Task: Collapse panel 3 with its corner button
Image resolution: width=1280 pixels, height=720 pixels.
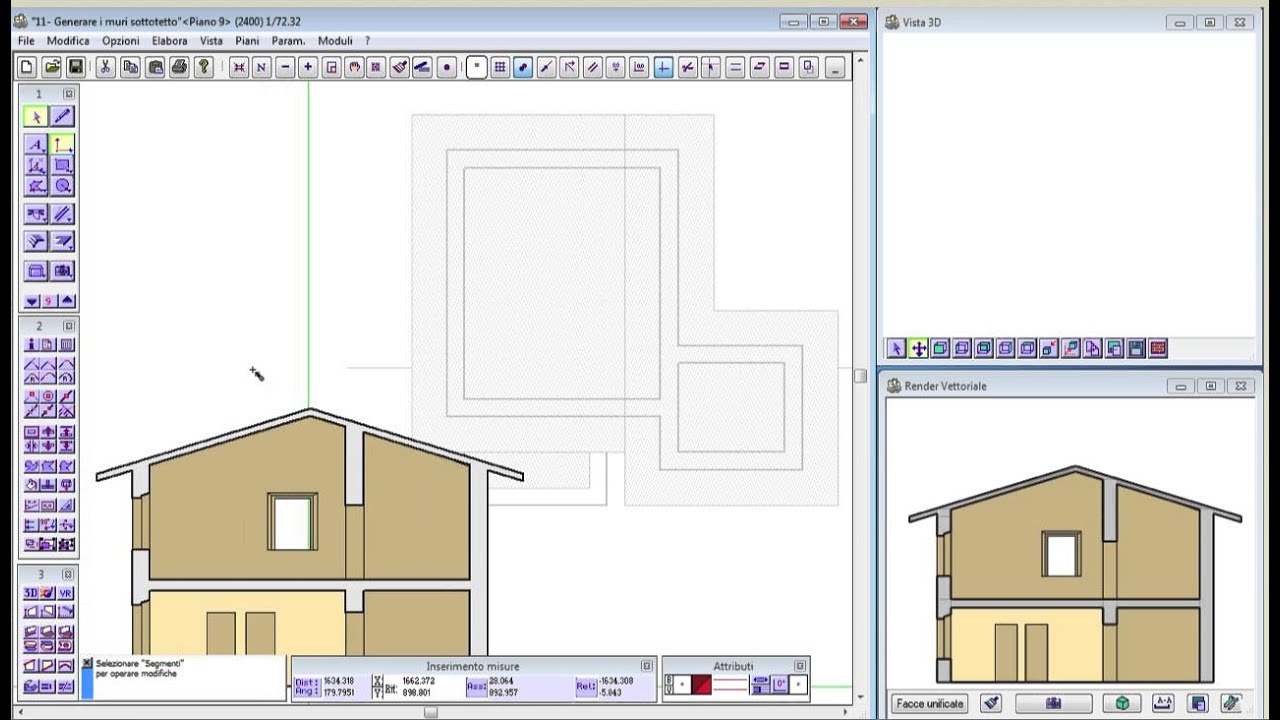Action: 69,574
